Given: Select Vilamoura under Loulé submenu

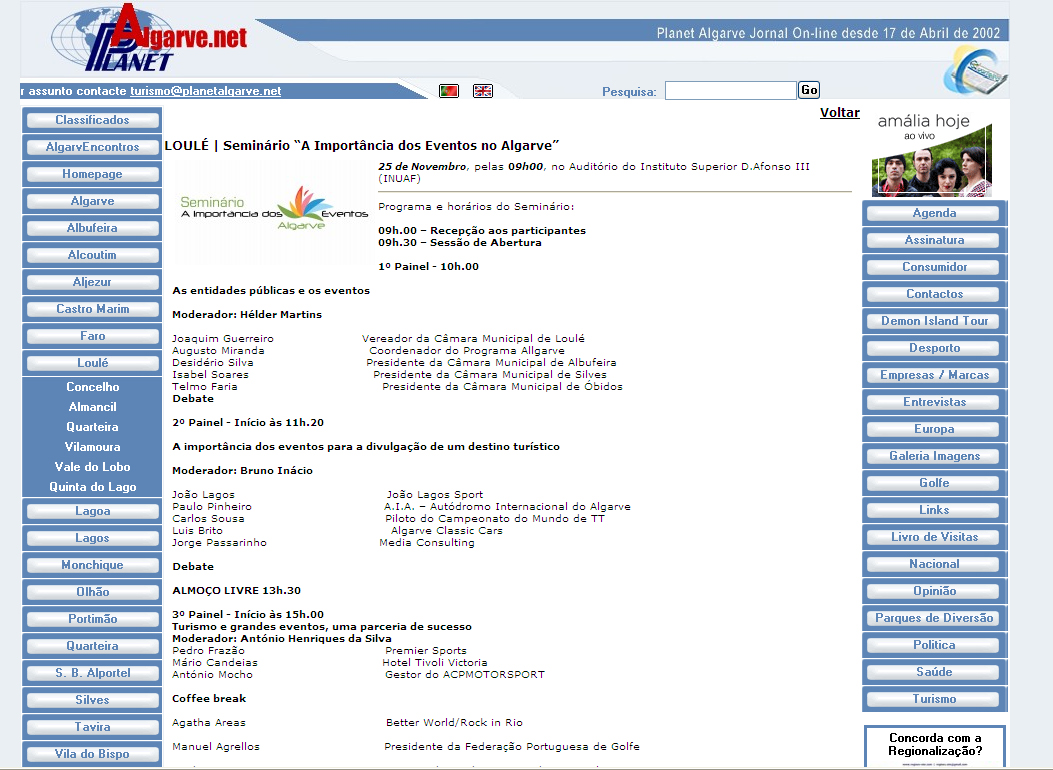Looking at the screenshot, I should click(x=92, y=447).
